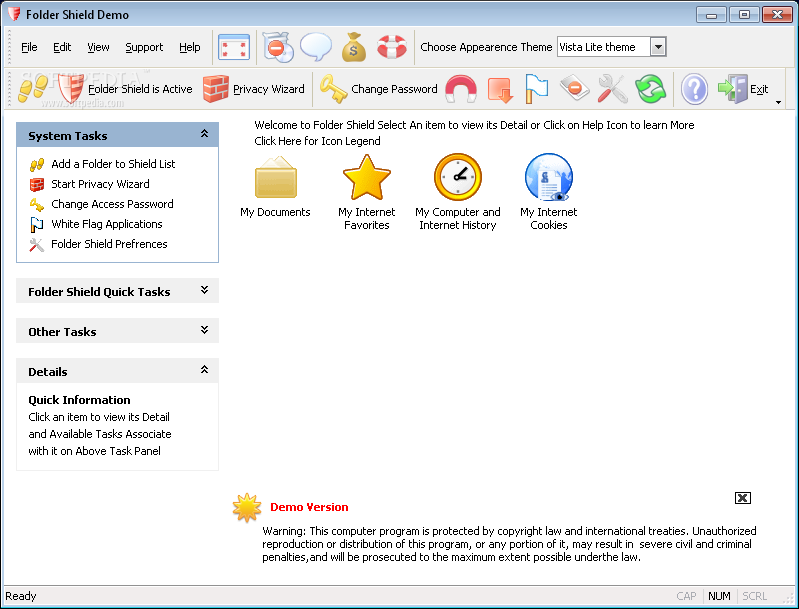Click the NUM status bar indicator
This screenshot has height=609, width=799.
click(x=719, y=596)
